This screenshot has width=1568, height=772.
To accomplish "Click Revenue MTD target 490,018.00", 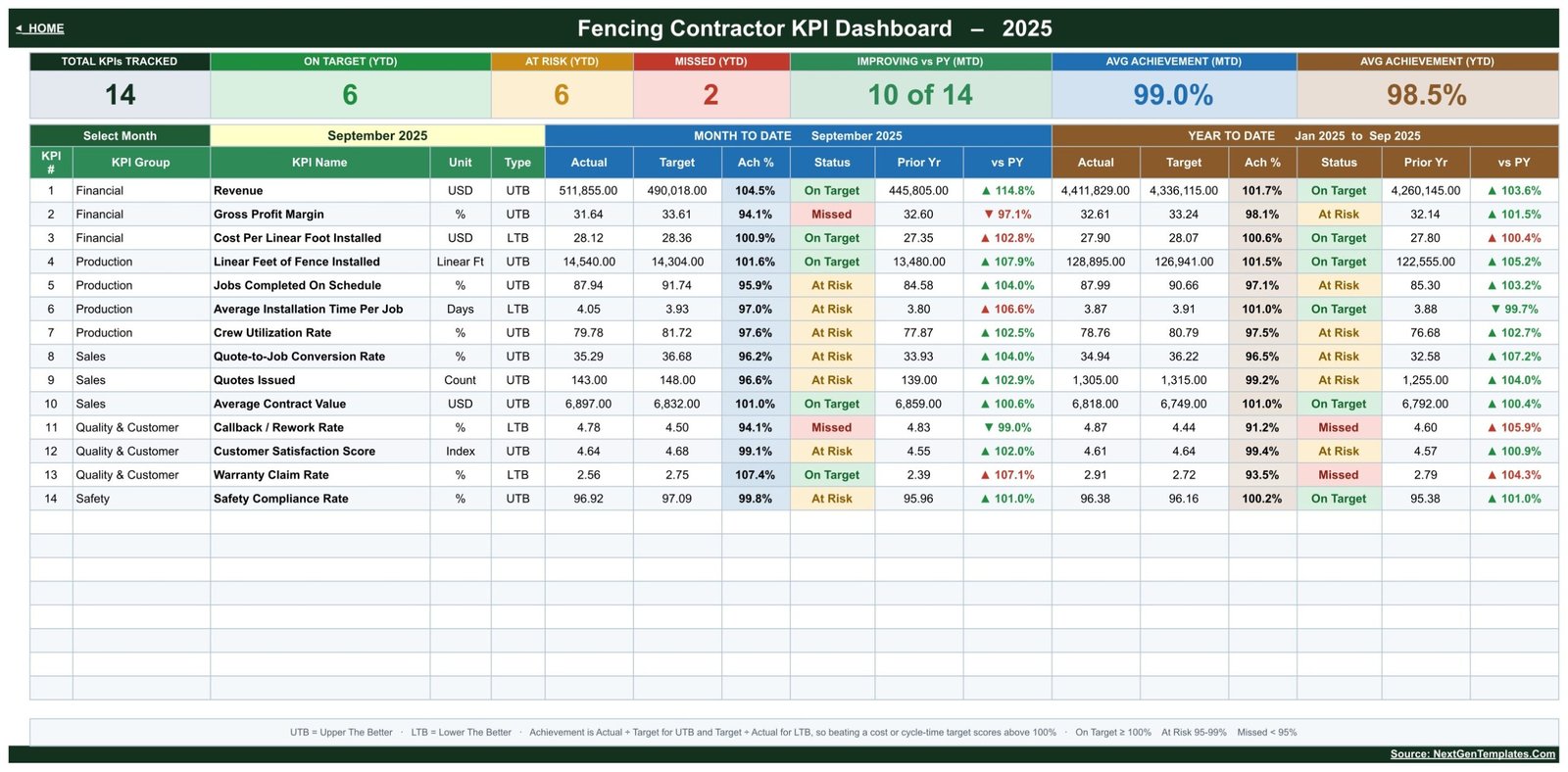I will pos(677,191).
